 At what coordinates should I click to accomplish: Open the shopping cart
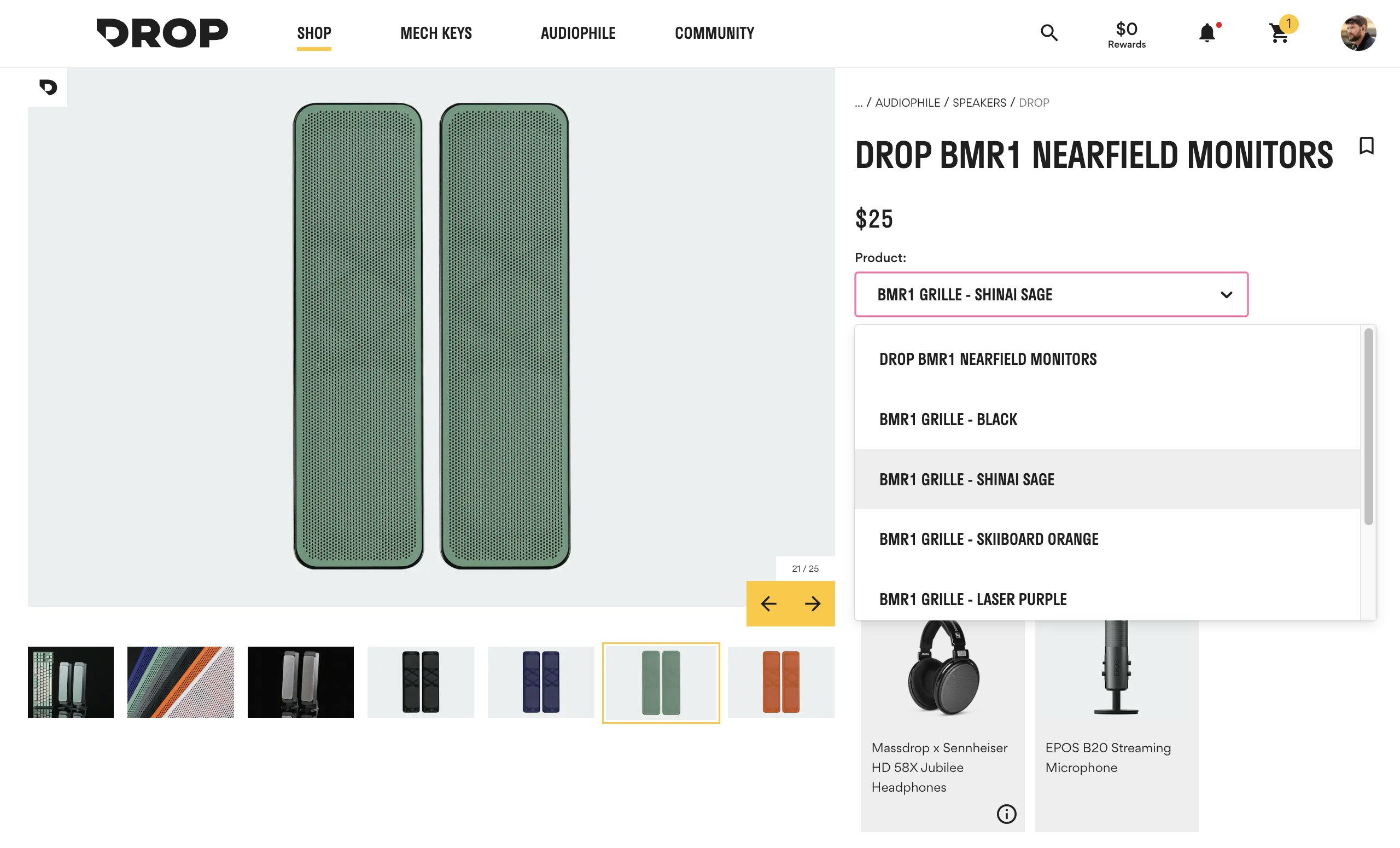(x=1279, y=33)
